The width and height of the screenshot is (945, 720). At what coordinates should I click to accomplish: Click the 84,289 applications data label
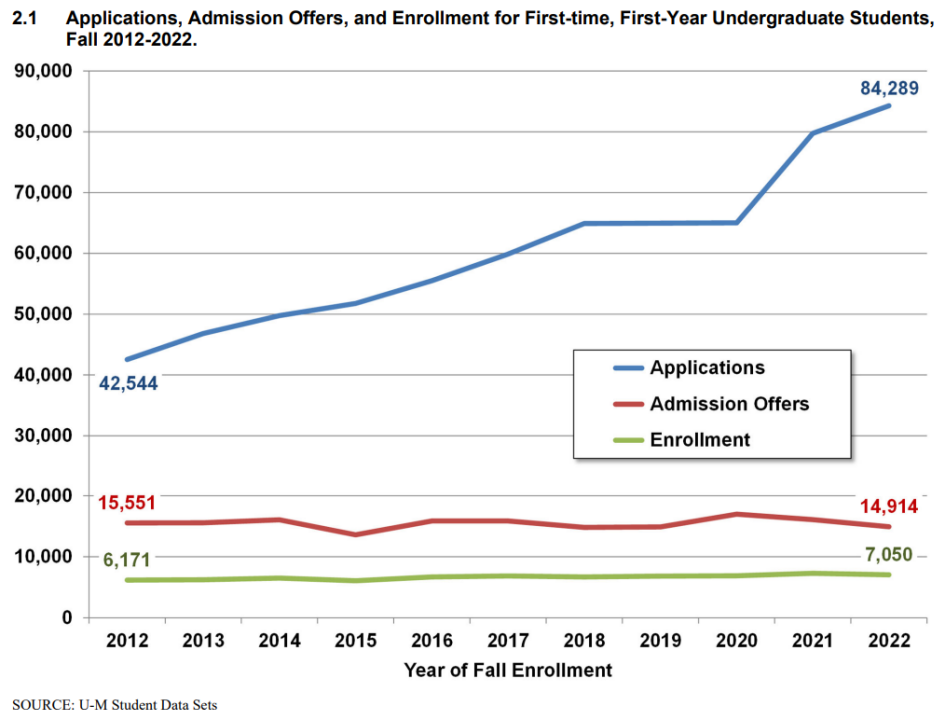point(889,89)
